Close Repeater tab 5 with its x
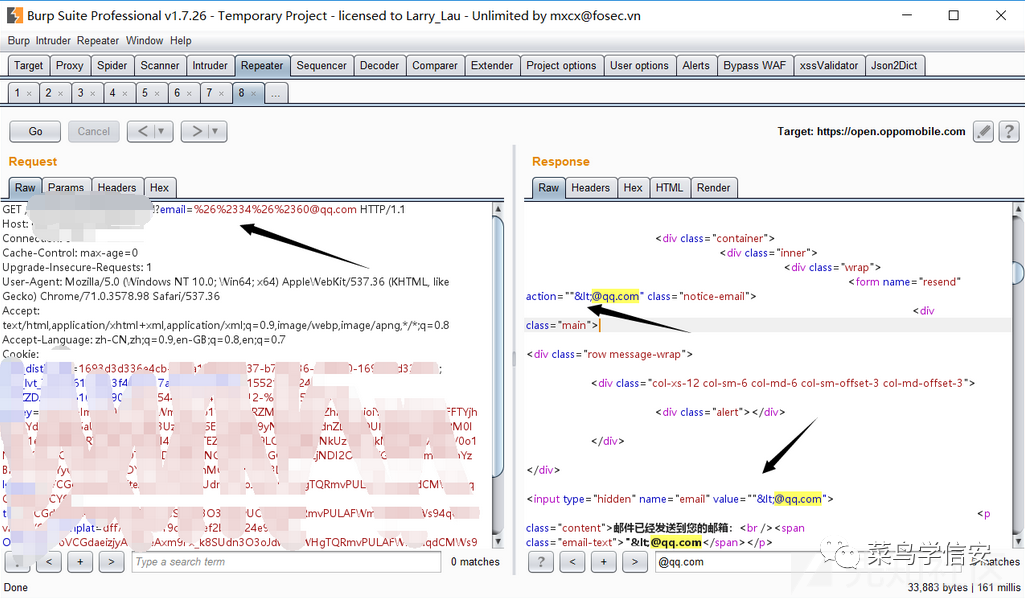The height and width of the screenshot is (599, 1025). pyautogui.click(x=157, y=94)
